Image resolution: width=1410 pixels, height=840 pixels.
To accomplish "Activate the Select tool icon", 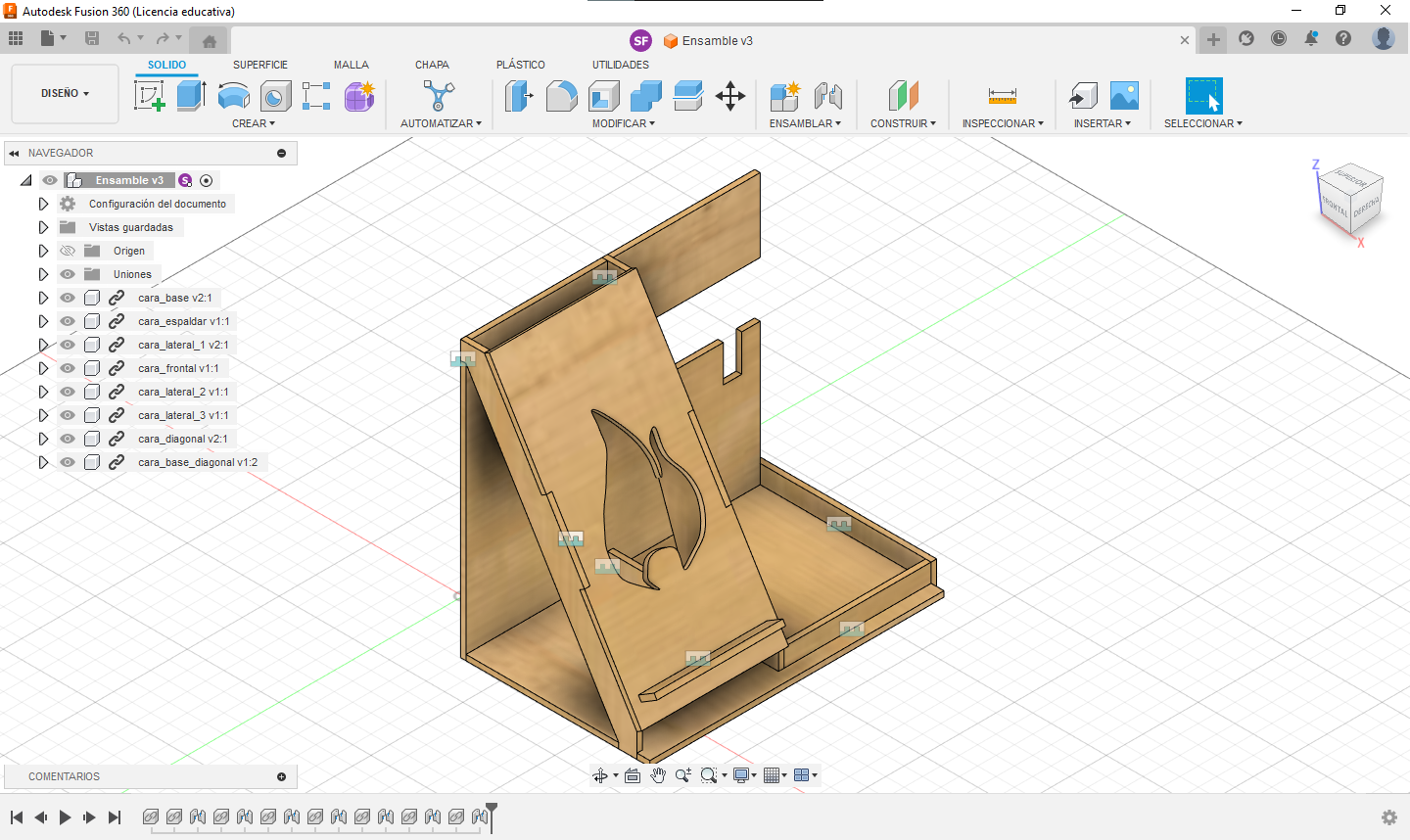I will (1203, 96).
